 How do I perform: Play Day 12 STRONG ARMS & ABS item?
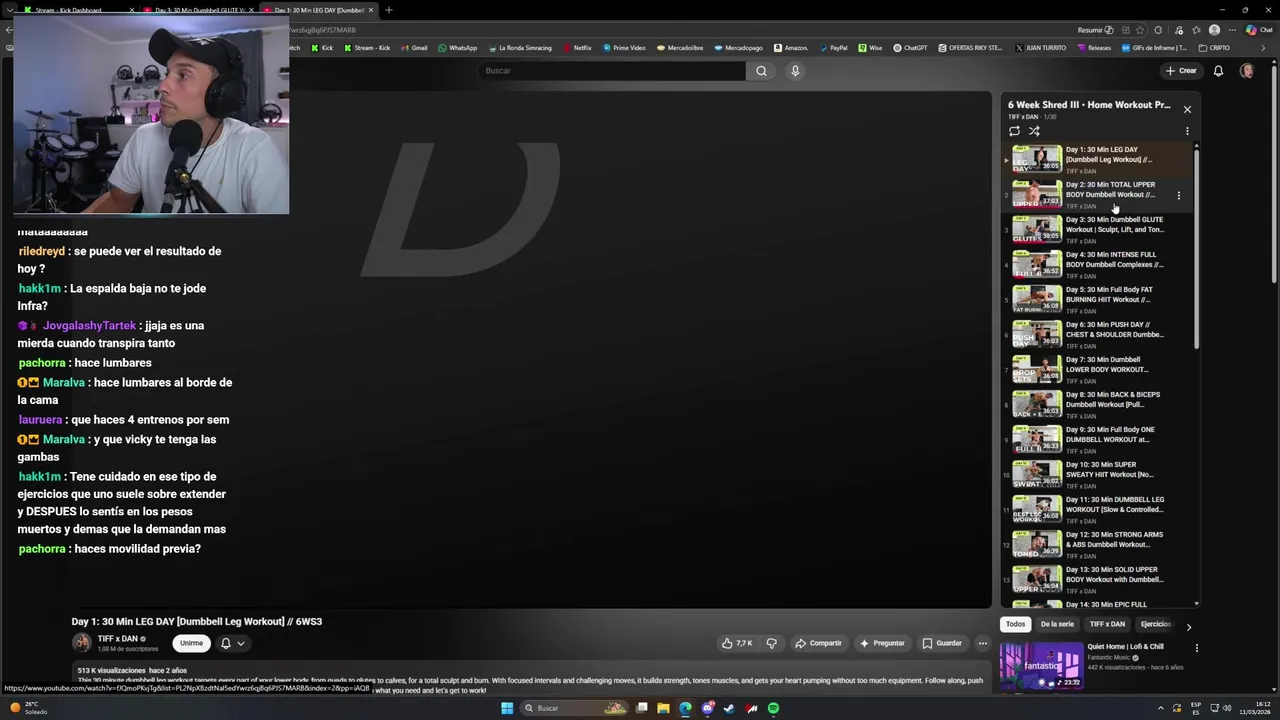click(x=1098, y=545)
